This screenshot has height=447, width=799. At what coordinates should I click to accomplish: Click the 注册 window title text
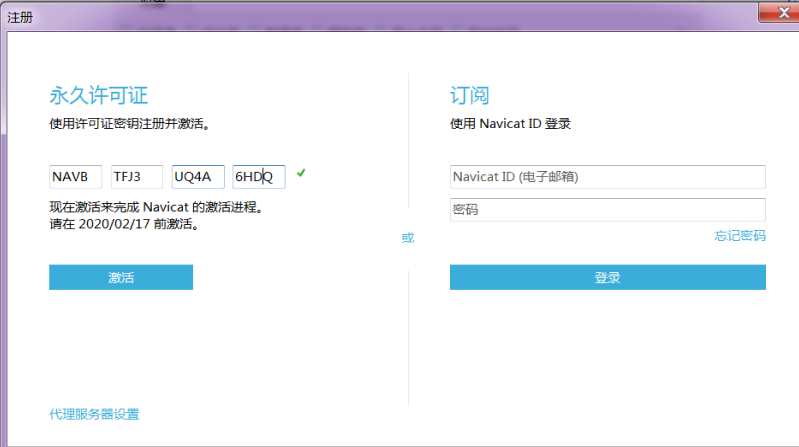tap(20, 17)
